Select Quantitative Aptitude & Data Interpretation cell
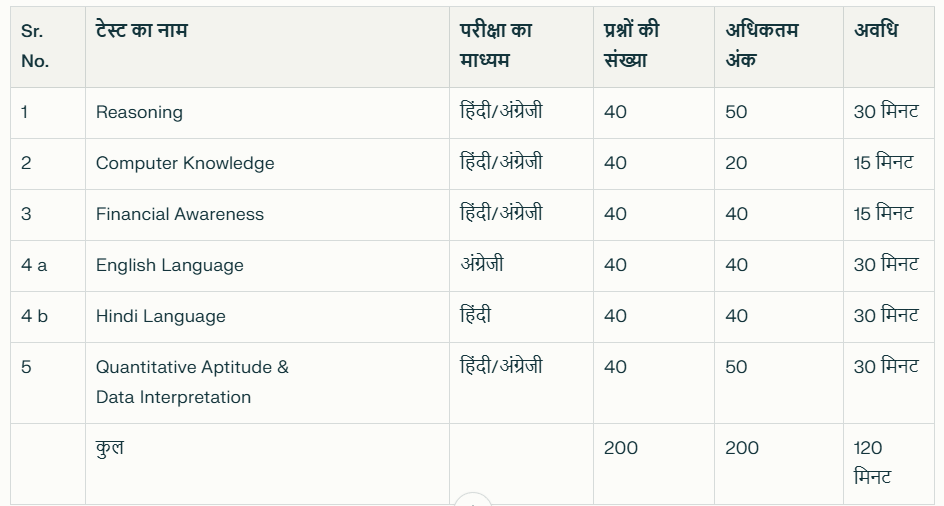The width and height of the screenshot is (944, 506). [x=192, y=382]
